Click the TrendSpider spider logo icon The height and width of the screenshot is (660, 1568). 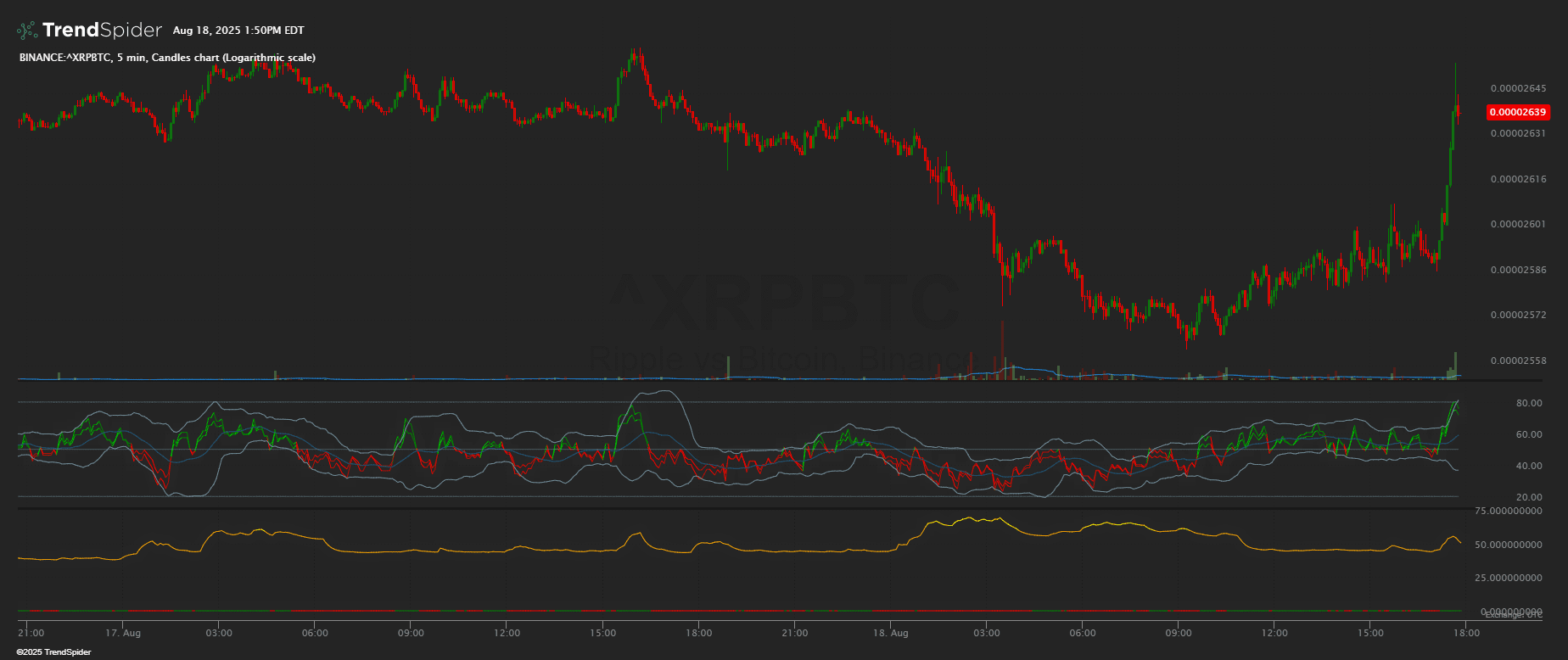coord(27,31)
